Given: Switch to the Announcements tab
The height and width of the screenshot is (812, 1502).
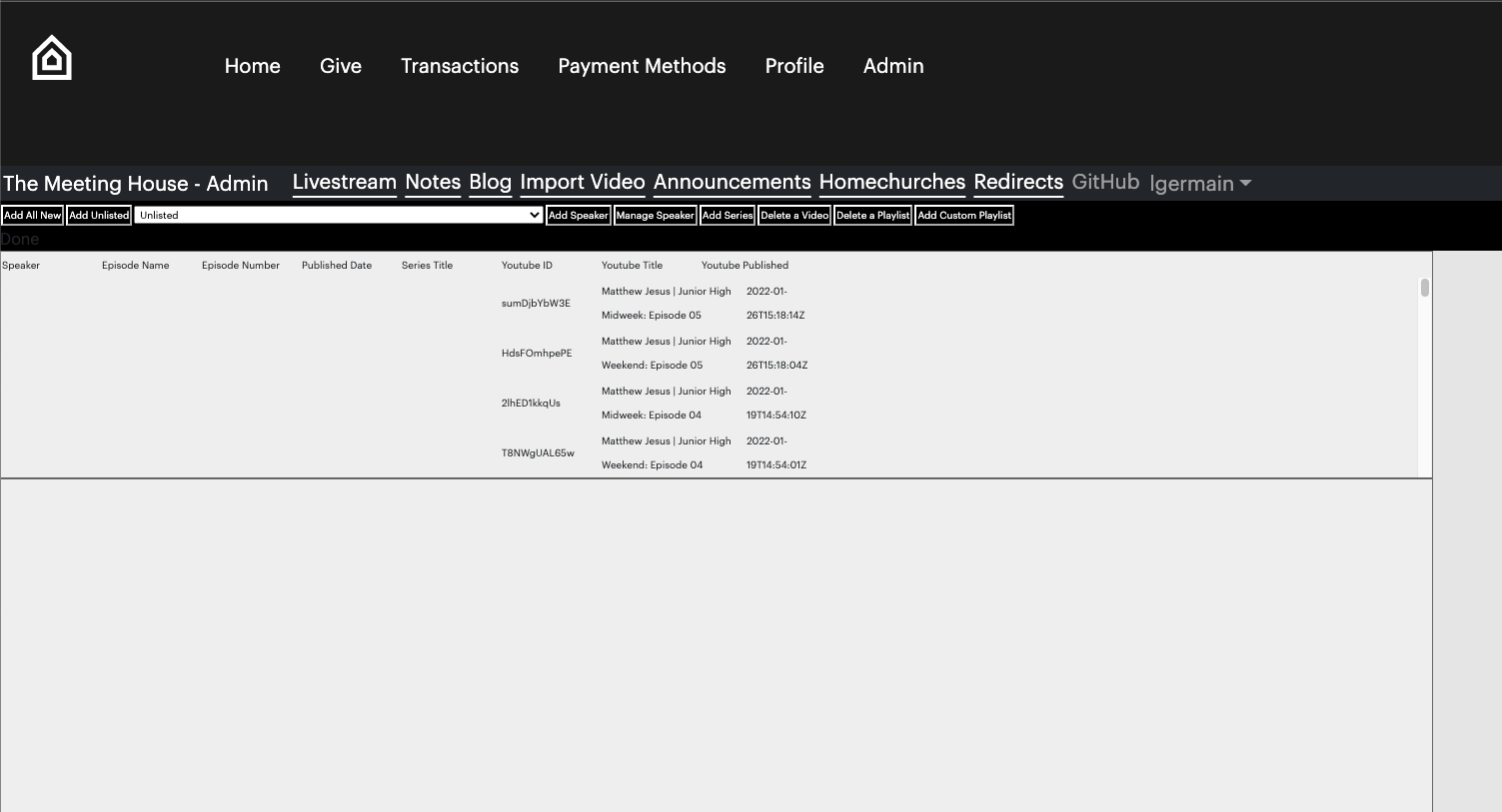Looking at the screenshot, I should coord(733,182).
